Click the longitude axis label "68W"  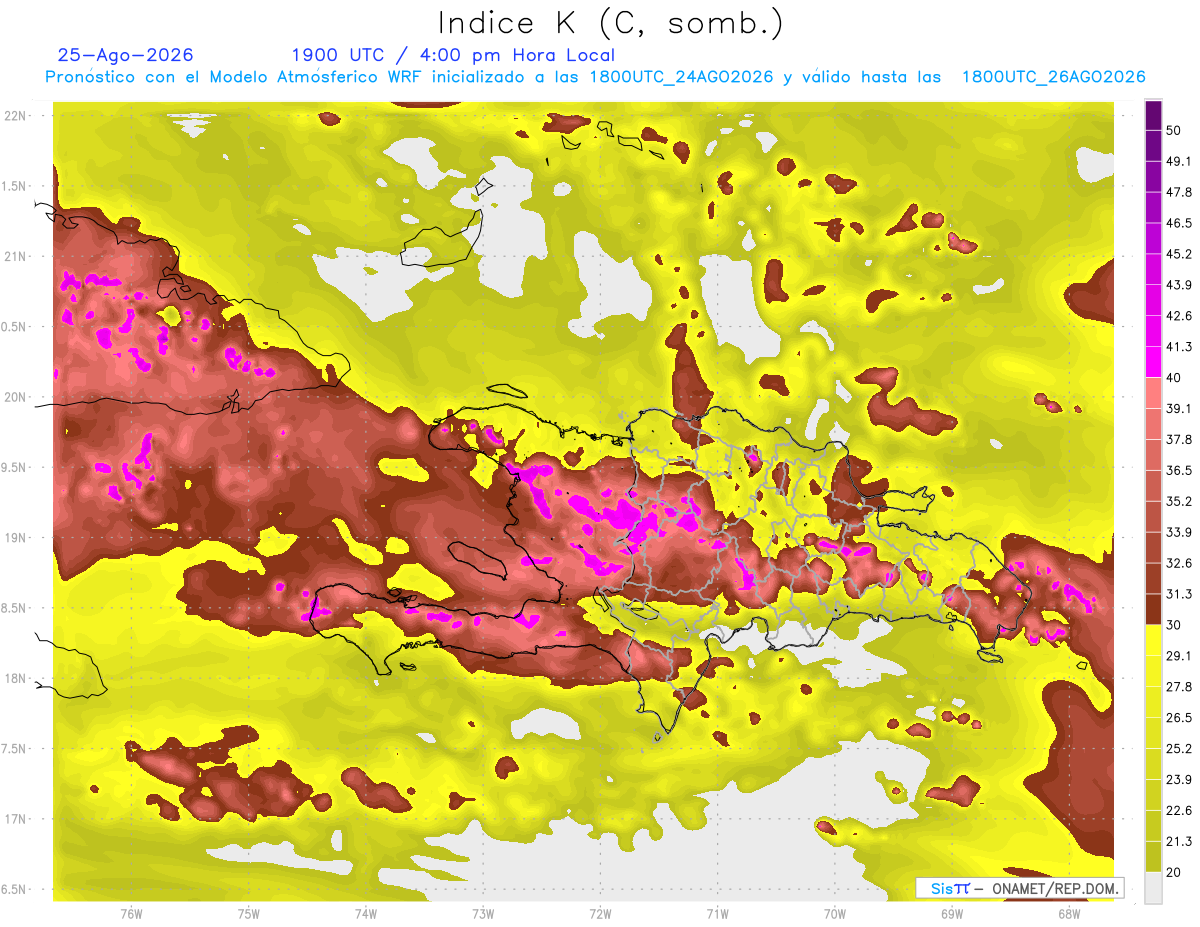click(1069, 913)
